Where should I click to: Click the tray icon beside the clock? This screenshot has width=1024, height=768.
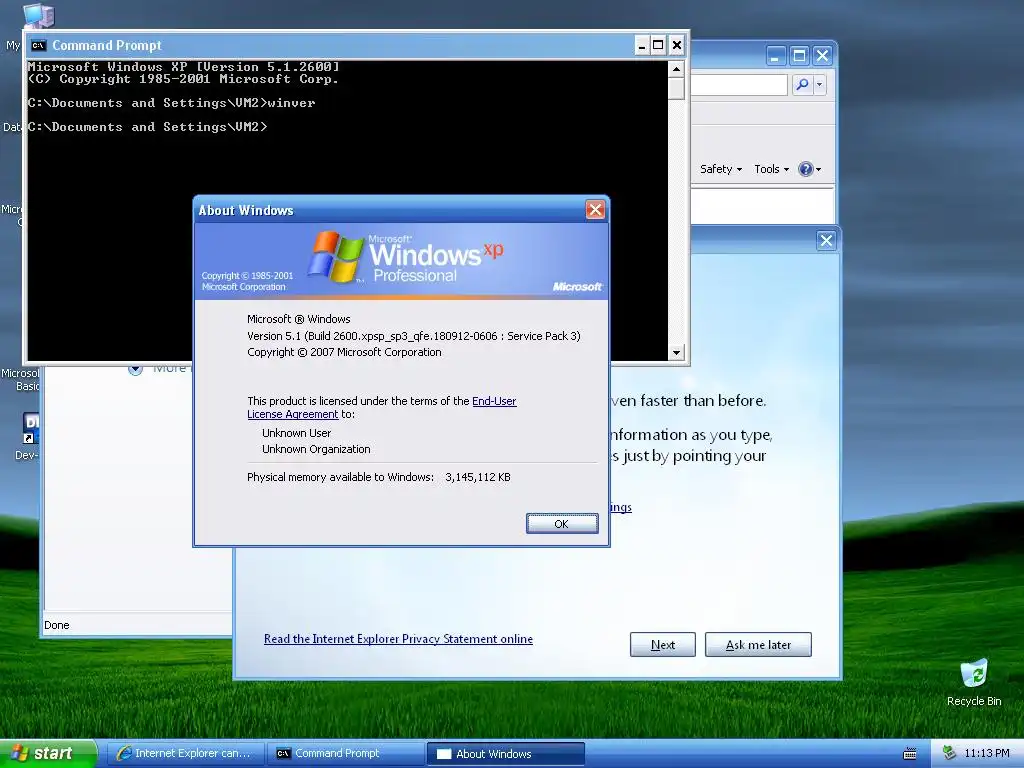(949, 753)
